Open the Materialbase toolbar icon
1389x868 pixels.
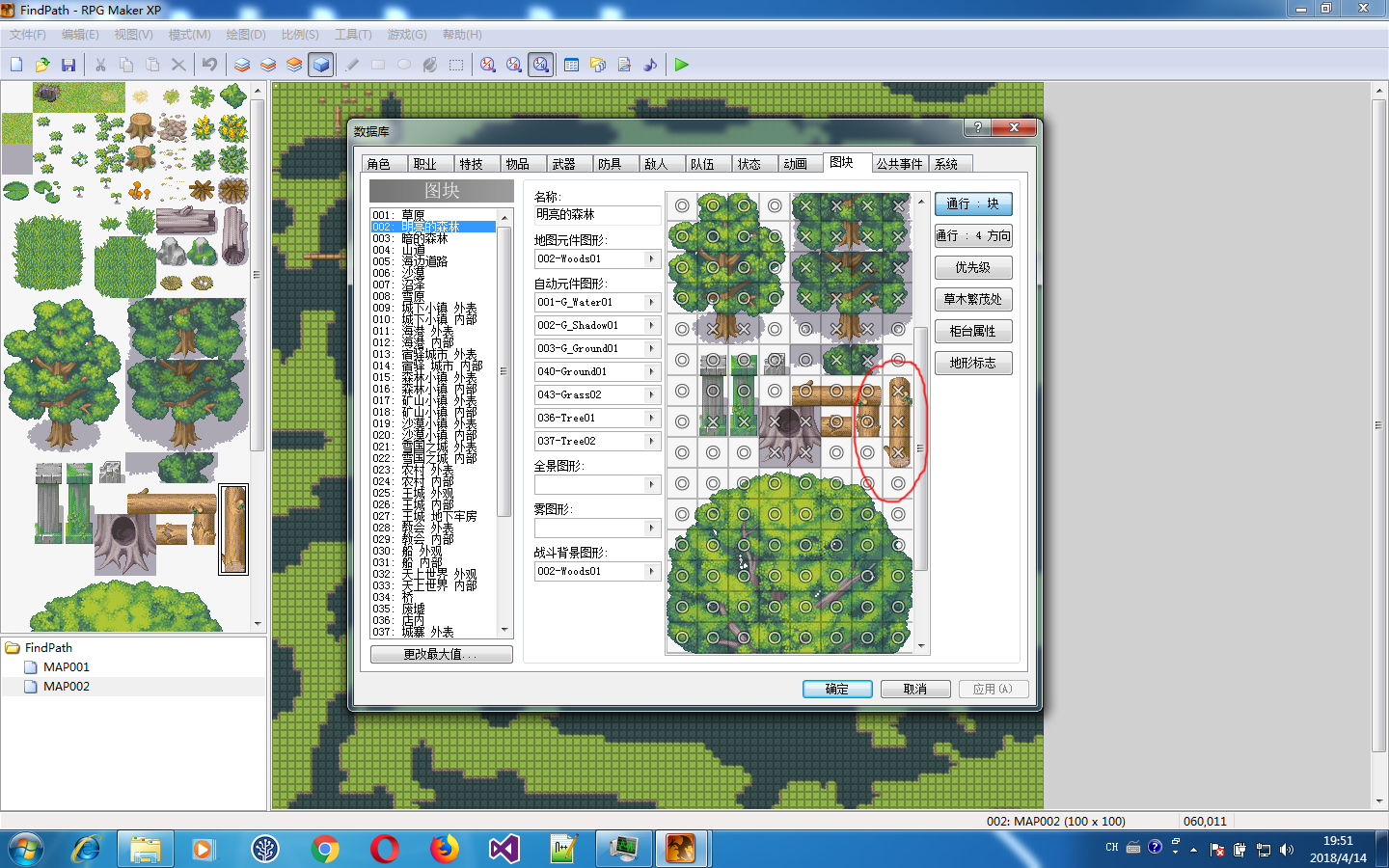pyautogui.click(x=598, y=65)
